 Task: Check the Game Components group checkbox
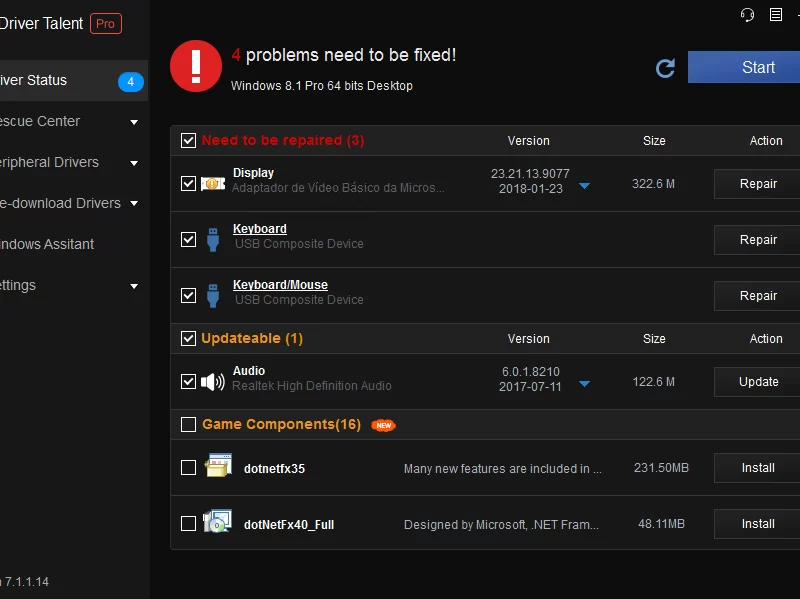pos(188,425)
